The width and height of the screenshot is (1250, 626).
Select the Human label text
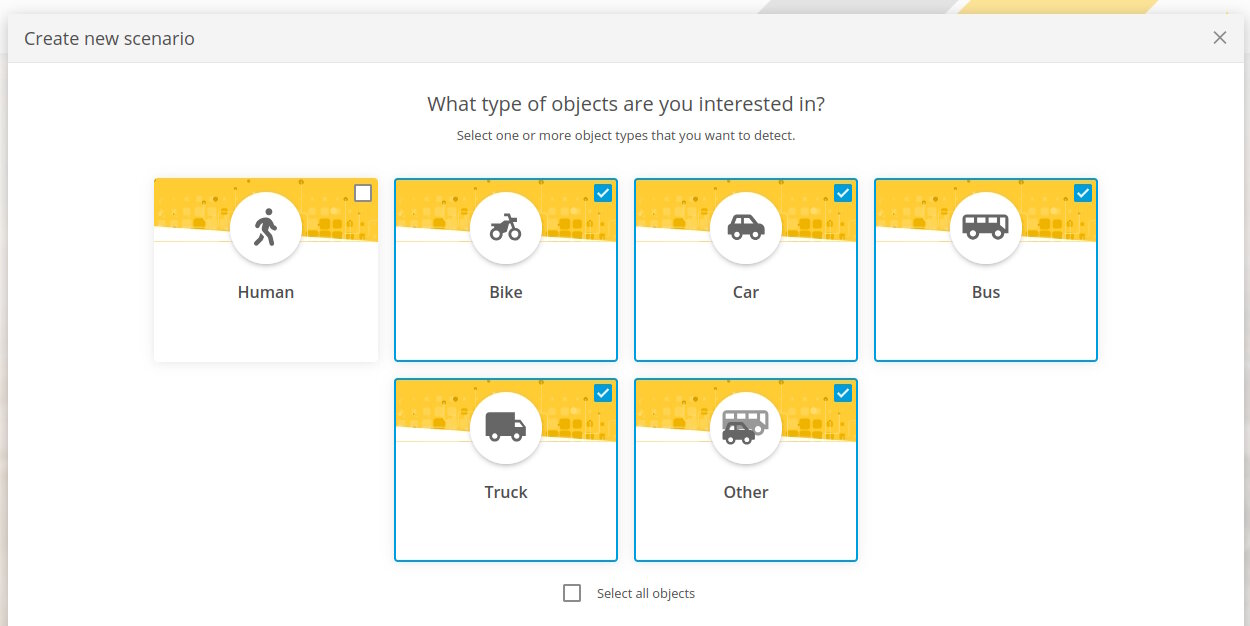[x=266, y=292]
